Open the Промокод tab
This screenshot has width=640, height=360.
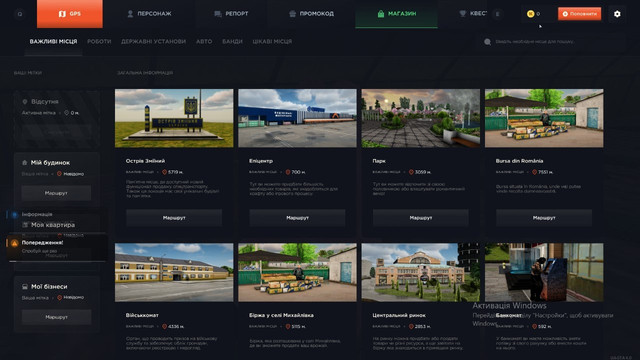click(x=311, y=14)
